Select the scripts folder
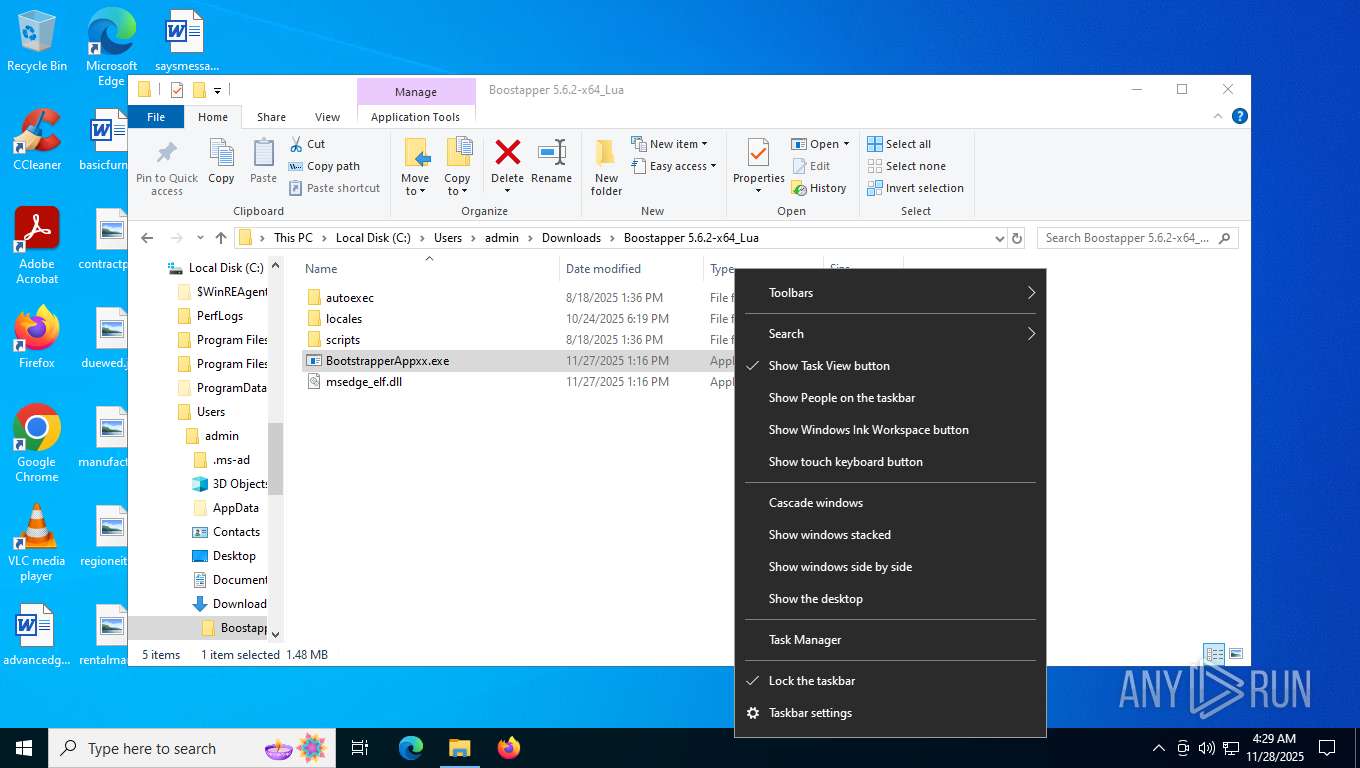 [342, 340]
